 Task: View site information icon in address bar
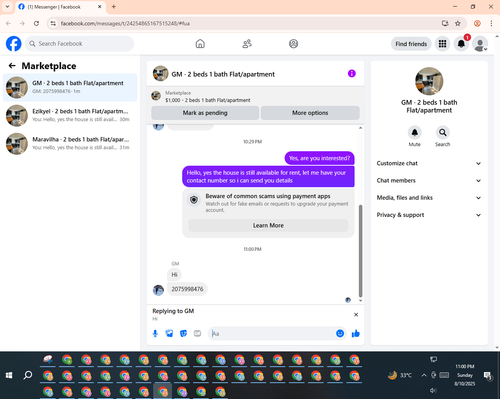[53, 23]
